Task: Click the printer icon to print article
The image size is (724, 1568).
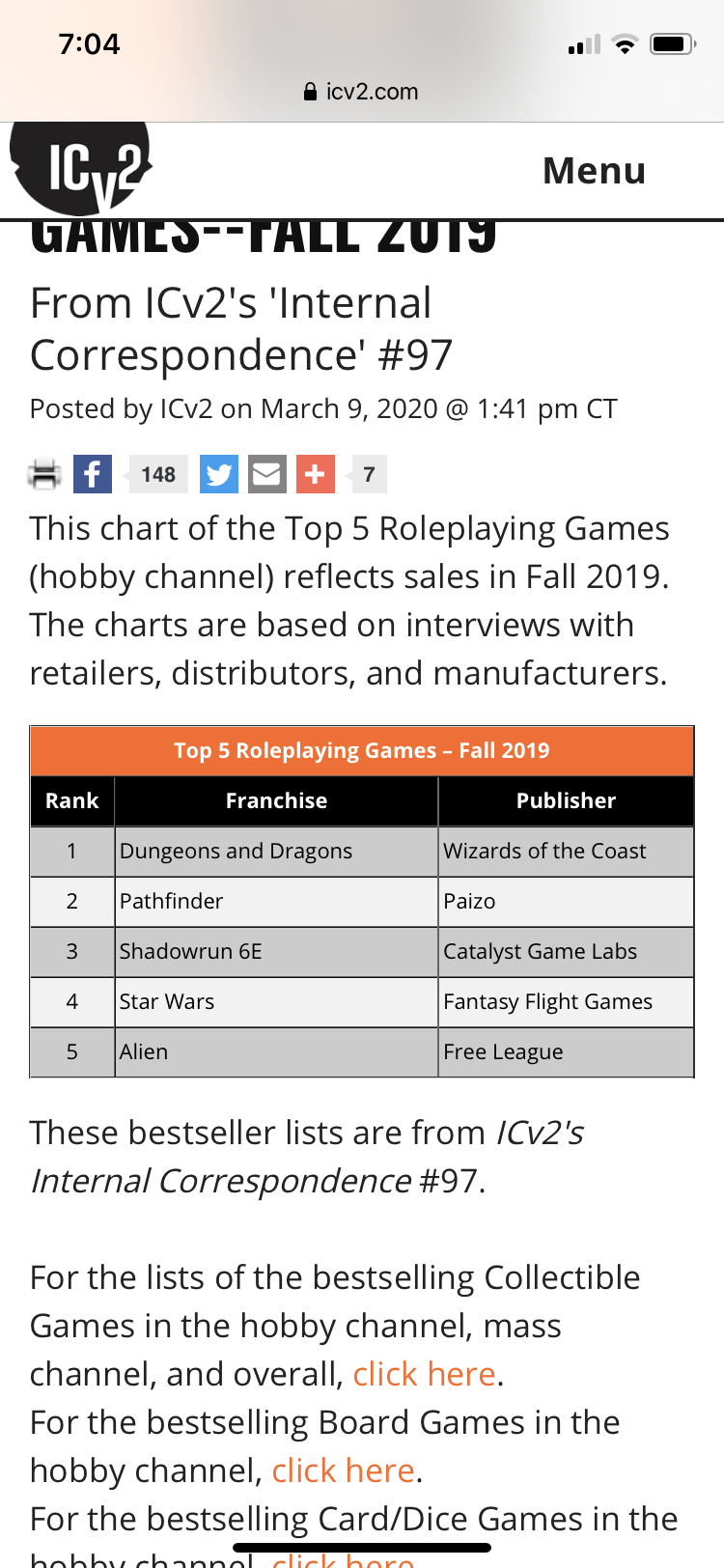Action: pos(44,474)
